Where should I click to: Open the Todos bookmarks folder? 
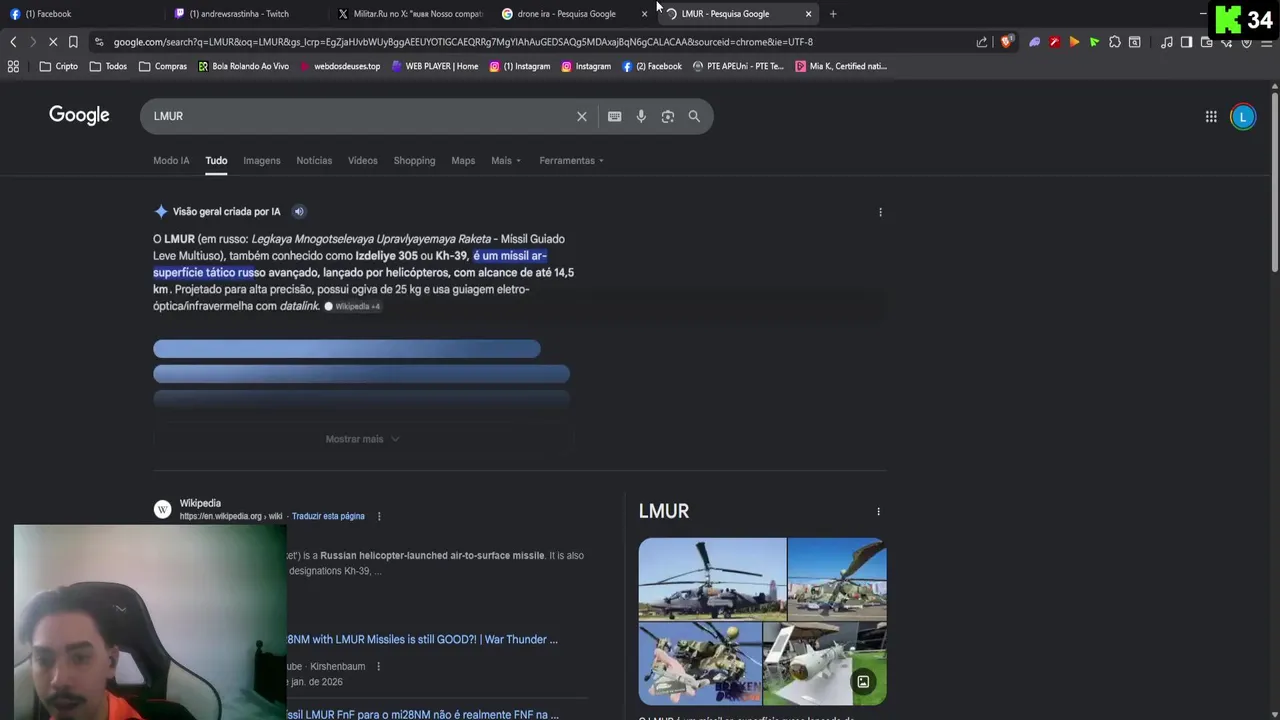pyautogui.click(x=108, y=66)
